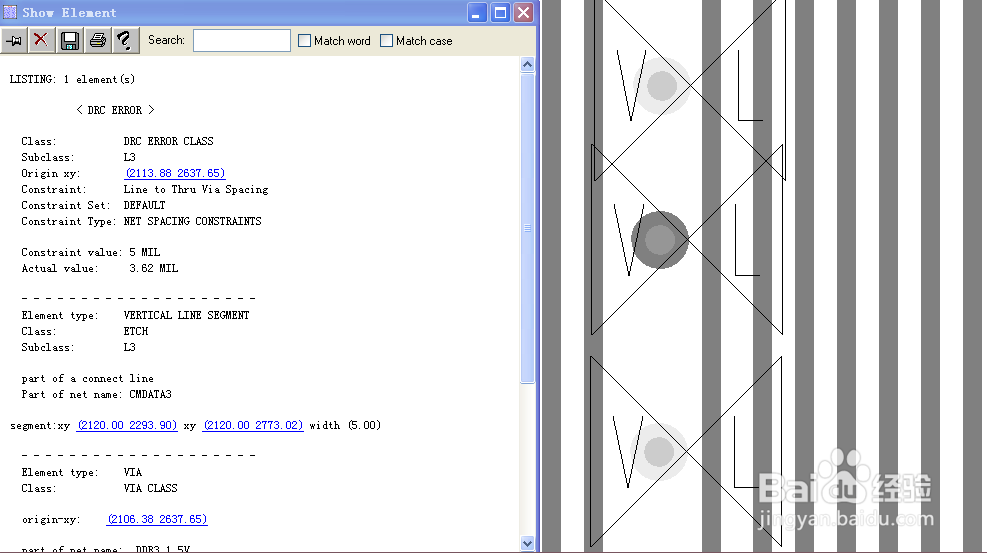The width and height of the screenshot is (987, 553).
Task: Close the Show Element window
Action: 524,13
